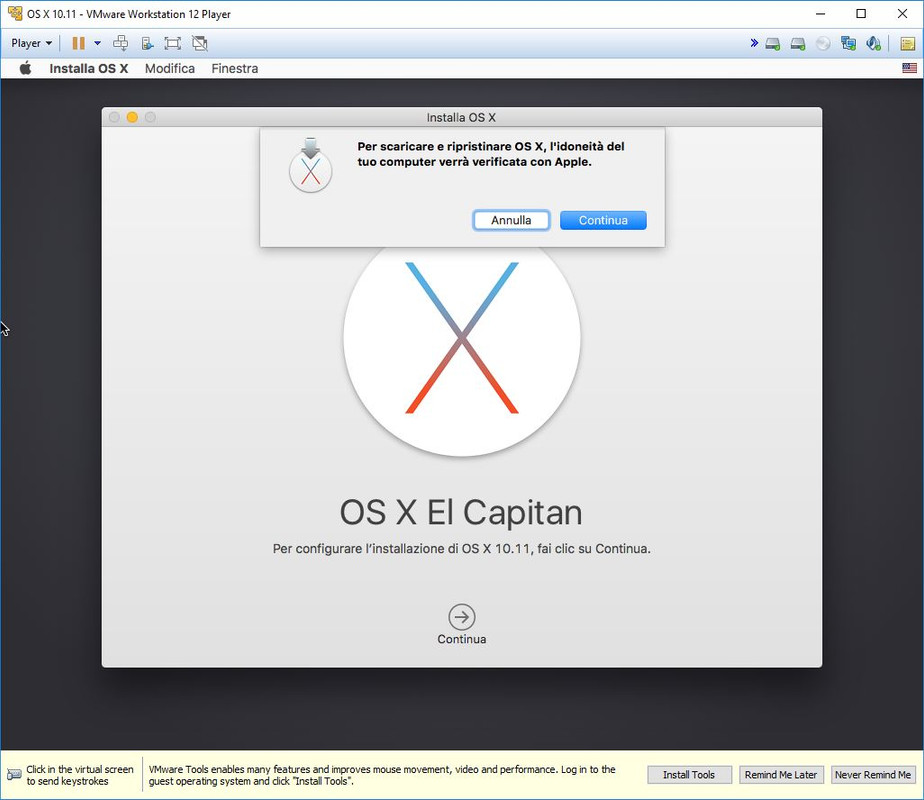Click the sound card device icon
Screen dimensions: 924x800
click(x=873, y=44)
